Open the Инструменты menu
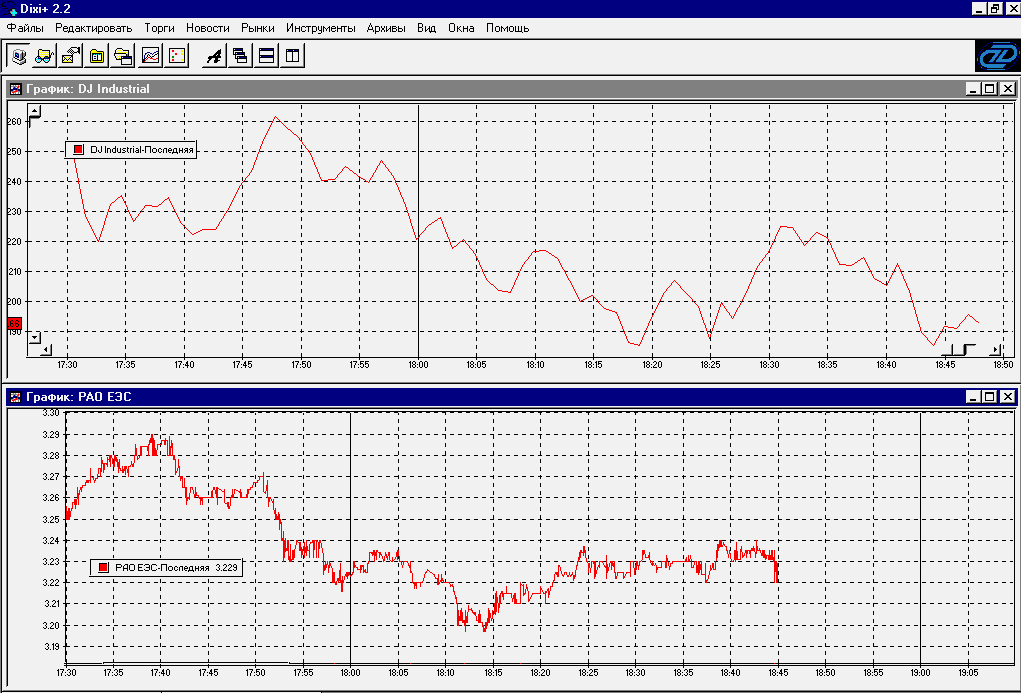Screen dimensions: 1021x693 pos(321,28)
